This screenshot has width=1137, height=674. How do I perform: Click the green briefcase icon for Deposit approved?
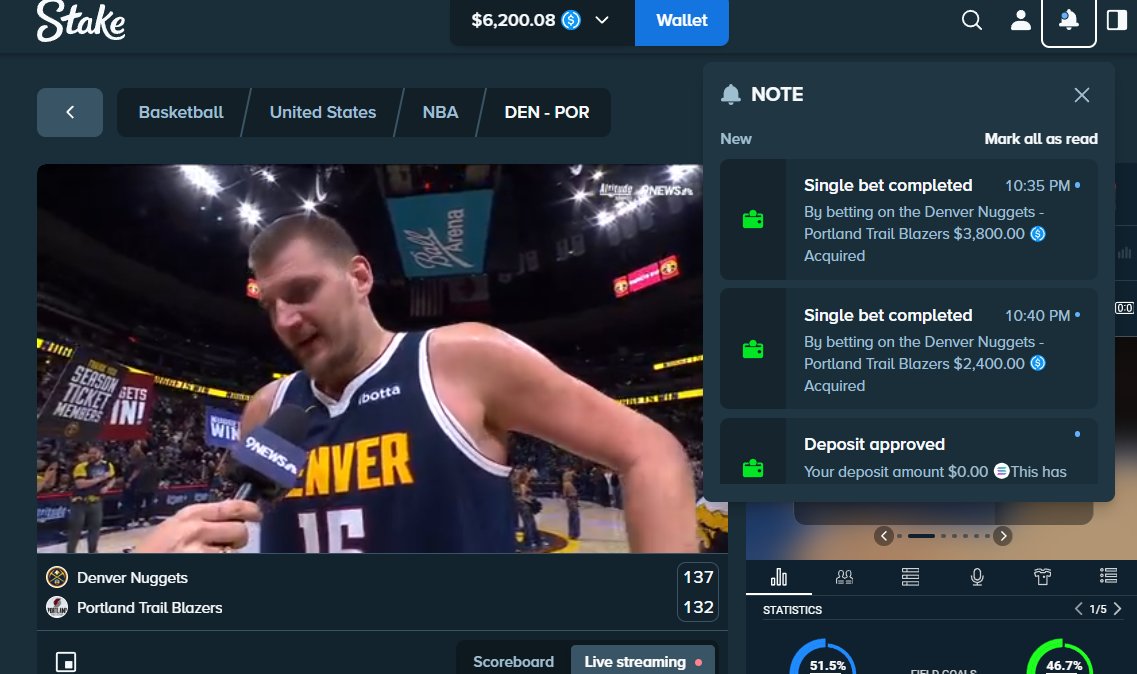[753, 468]
